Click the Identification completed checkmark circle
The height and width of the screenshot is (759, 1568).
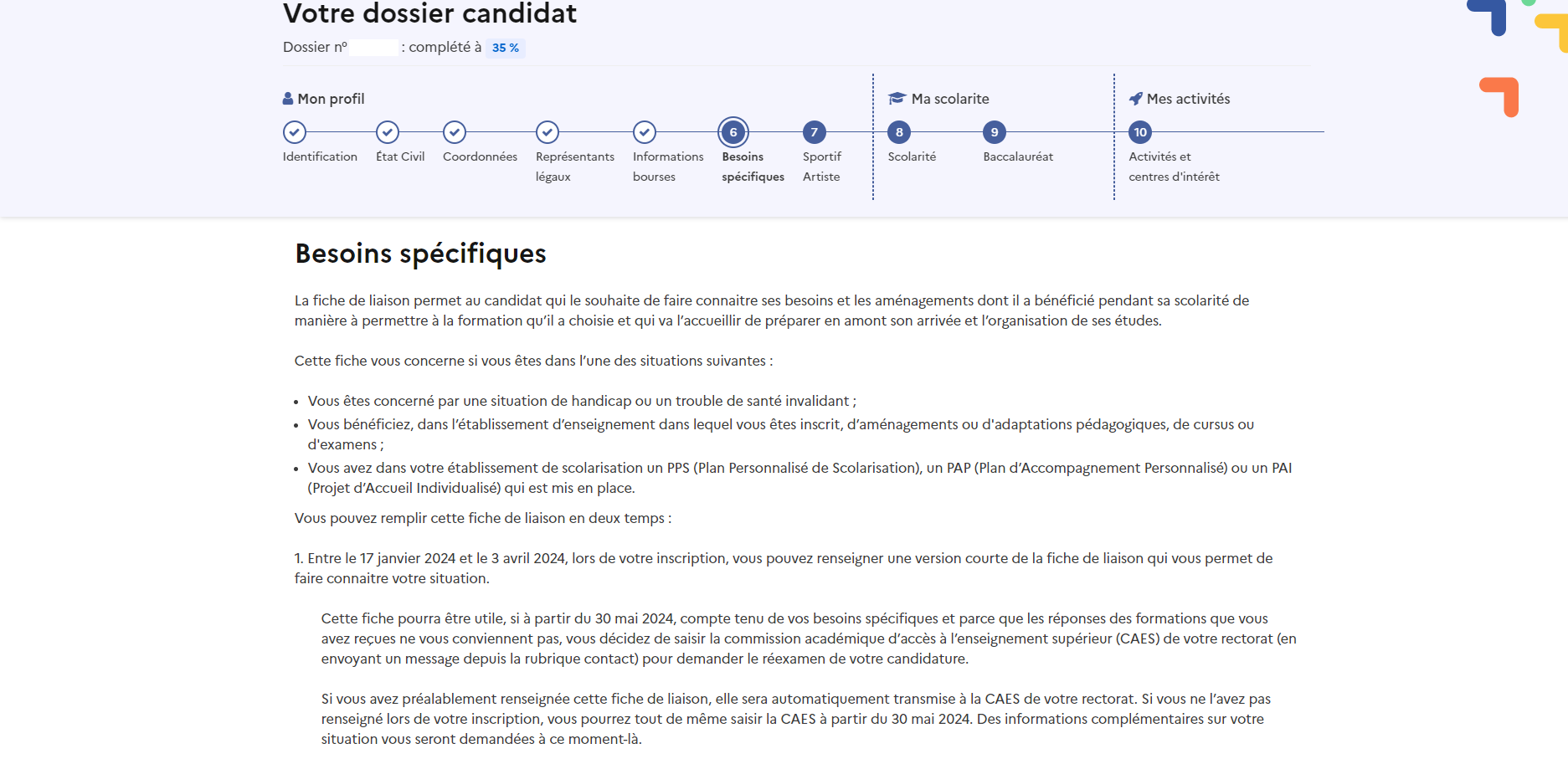[x=294, y=132]
